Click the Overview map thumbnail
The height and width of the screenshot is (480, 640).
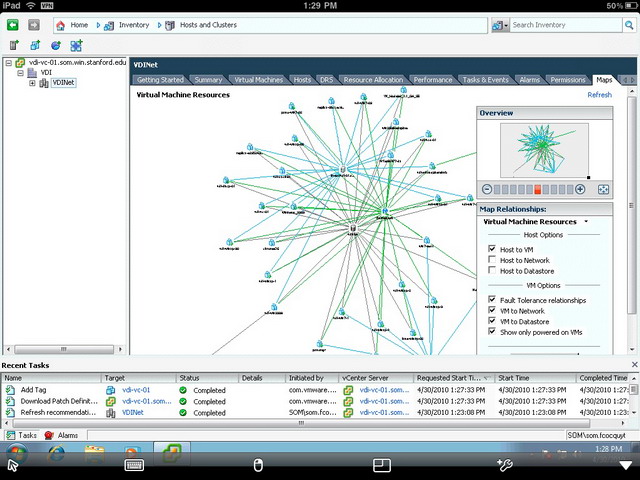544,150
